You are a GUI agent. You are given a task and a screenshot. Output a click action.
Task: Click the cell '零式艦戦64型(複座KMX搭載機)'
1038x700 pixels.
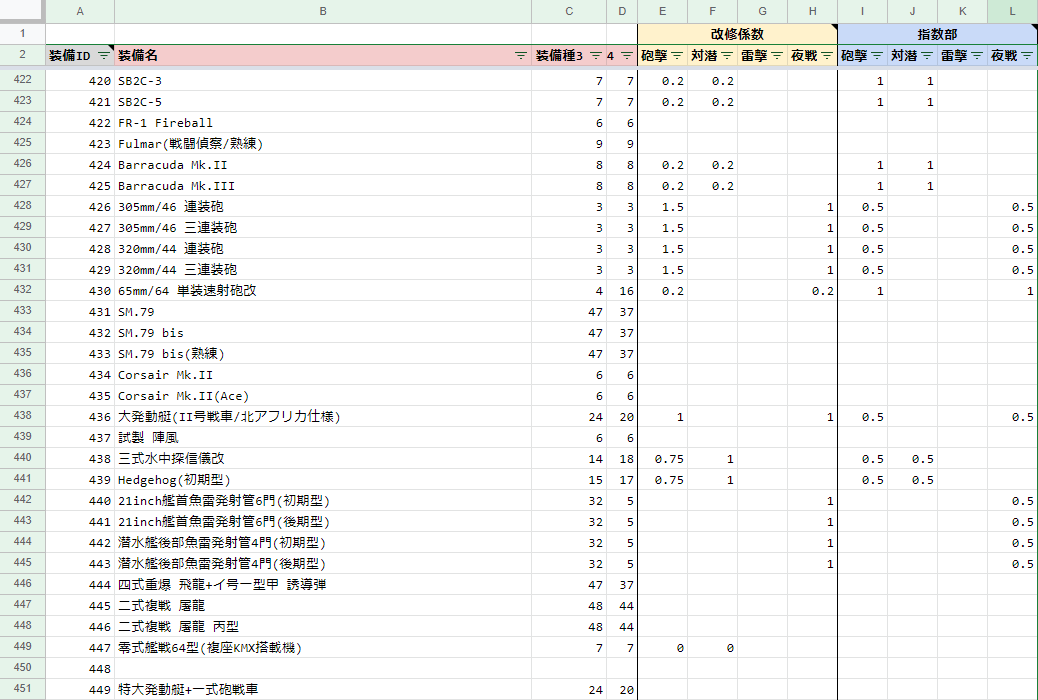click(323, 648)
